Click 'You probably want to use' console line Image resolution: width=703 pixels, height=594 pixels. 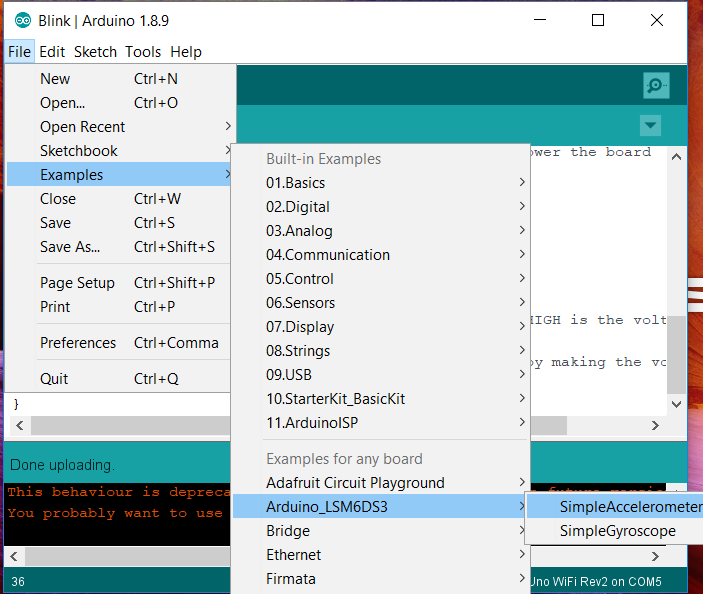point(115,513)
